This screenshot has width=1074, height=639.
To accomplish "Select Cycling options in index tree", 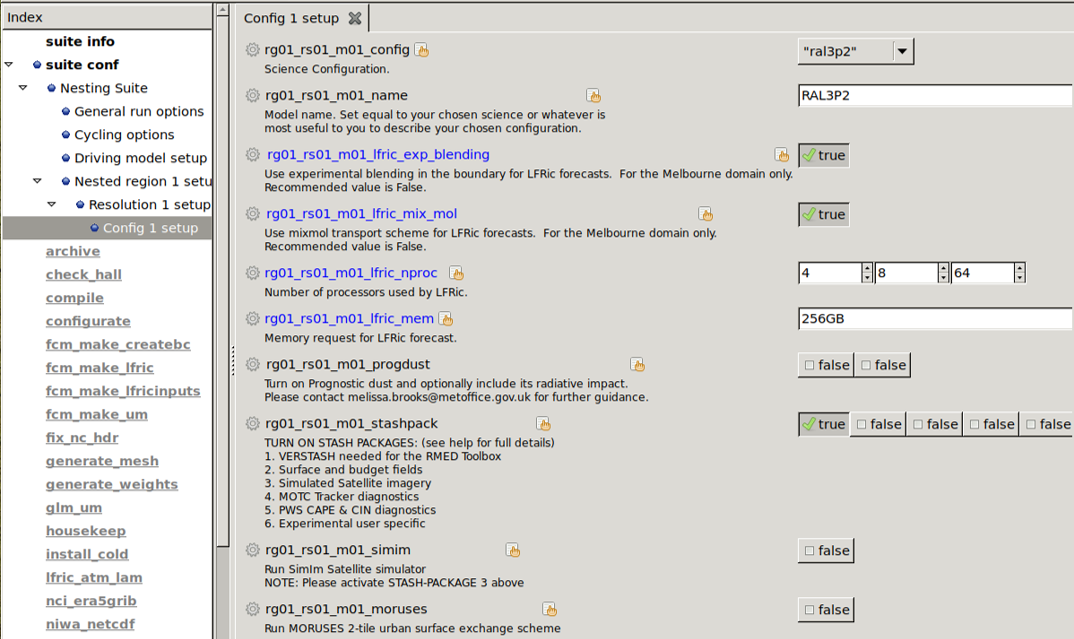I will (x=124, y=134).
